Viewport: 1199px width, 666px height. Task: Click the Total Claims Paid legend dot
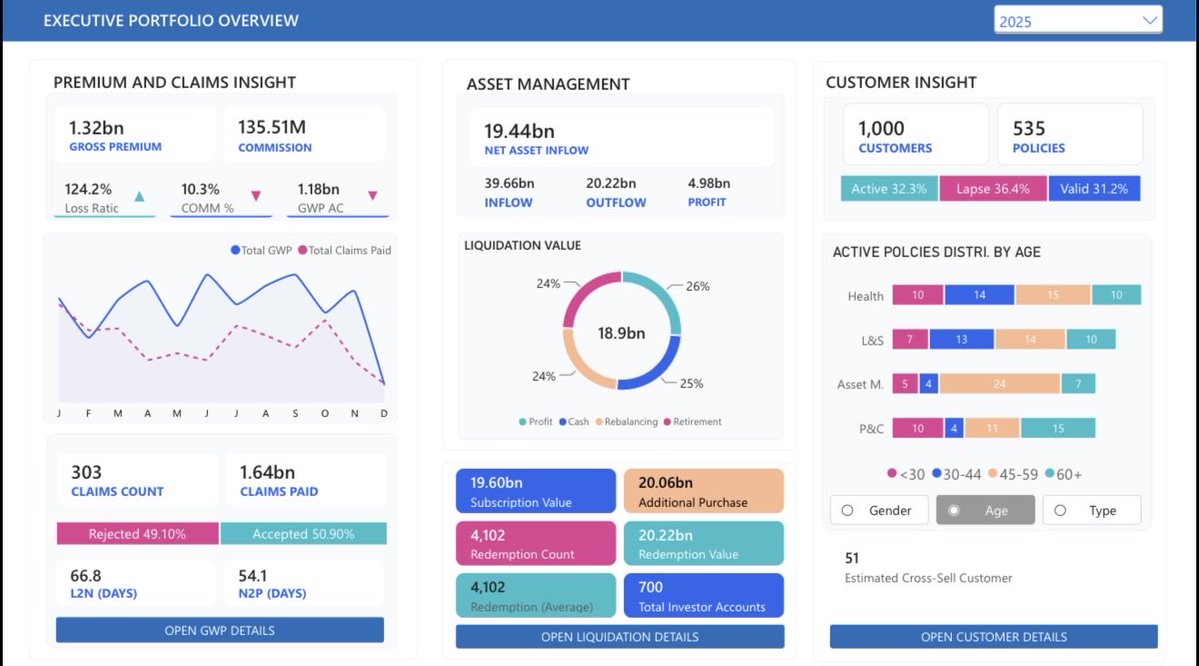pyautogui.click(x=302, y=250)
